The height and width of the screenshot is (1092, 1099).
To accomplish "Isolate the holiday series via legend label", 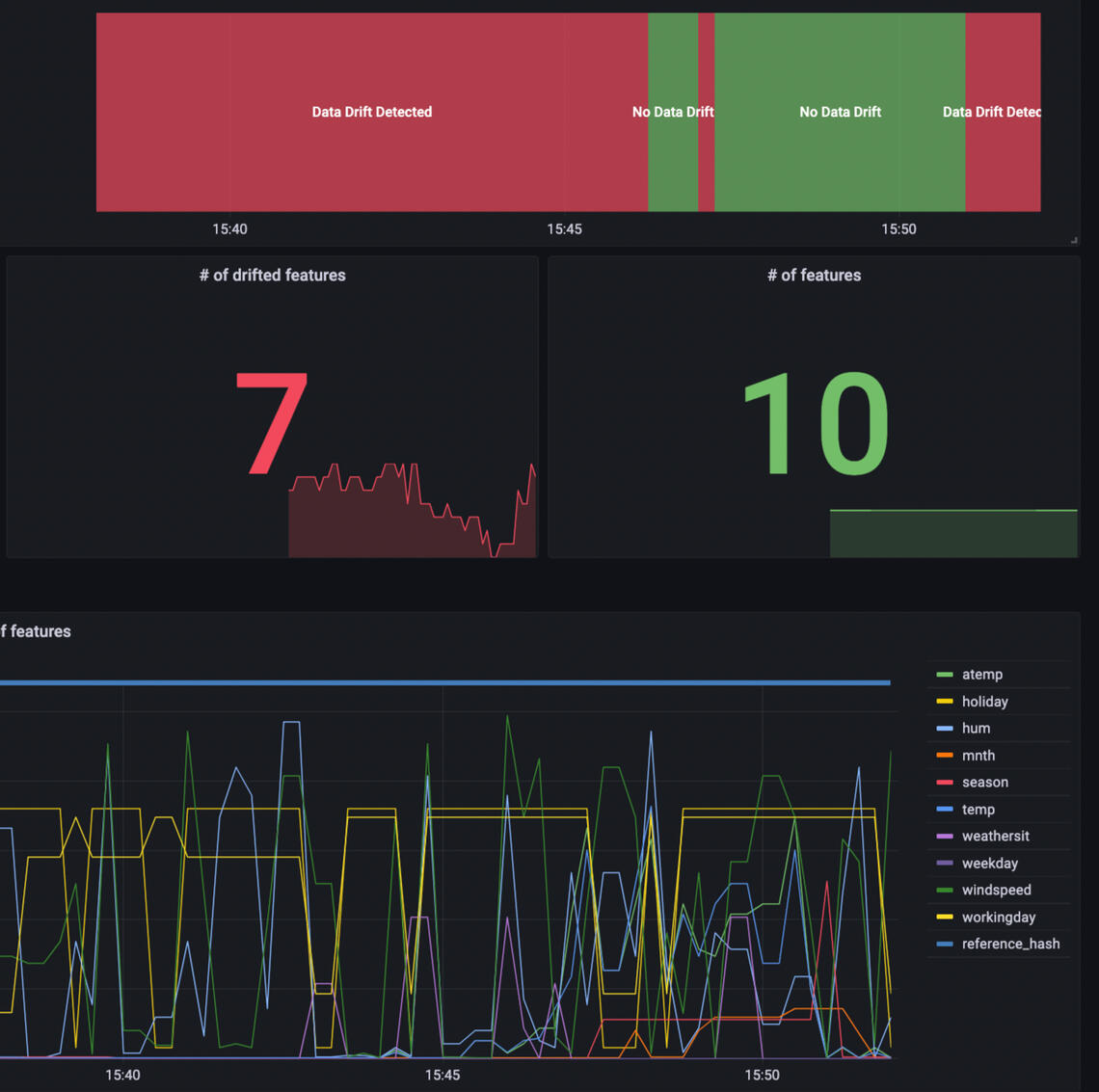I will tap(984, 702).
